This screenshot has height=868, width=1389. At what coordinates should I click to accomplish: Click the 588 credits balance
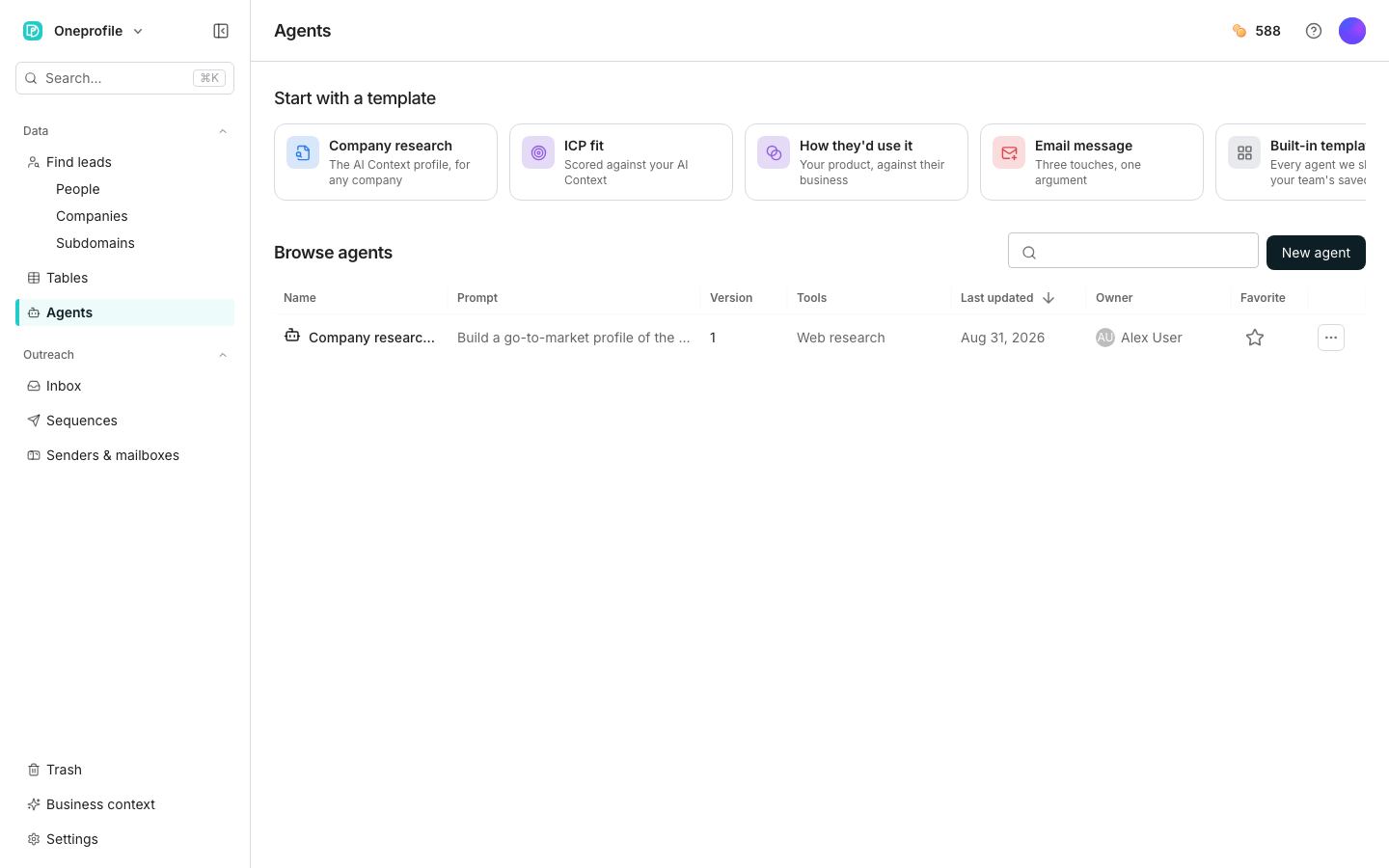[1267, 31]
